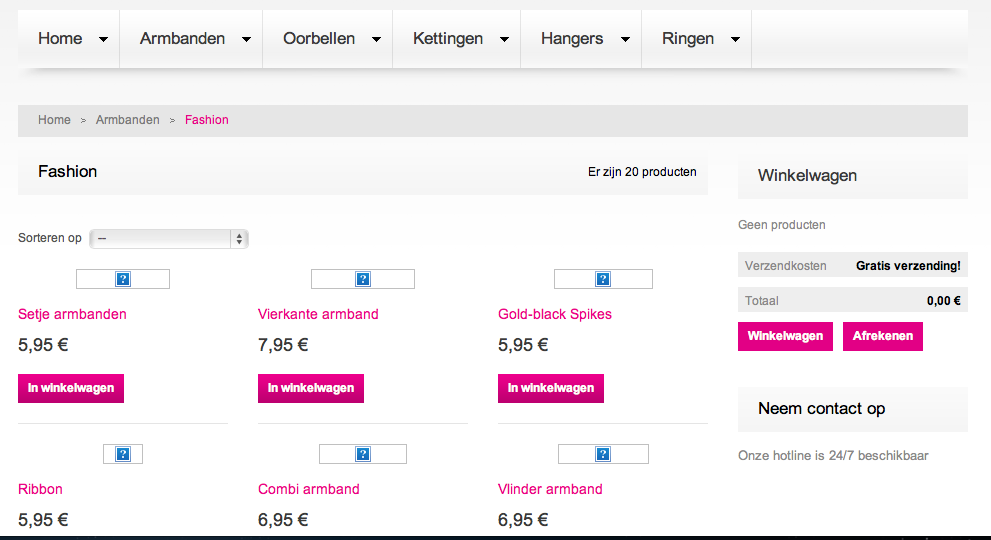Screen dimensions: 991x540
Task: Open the Ribbon product image placeholder
Action: (123, 454)
